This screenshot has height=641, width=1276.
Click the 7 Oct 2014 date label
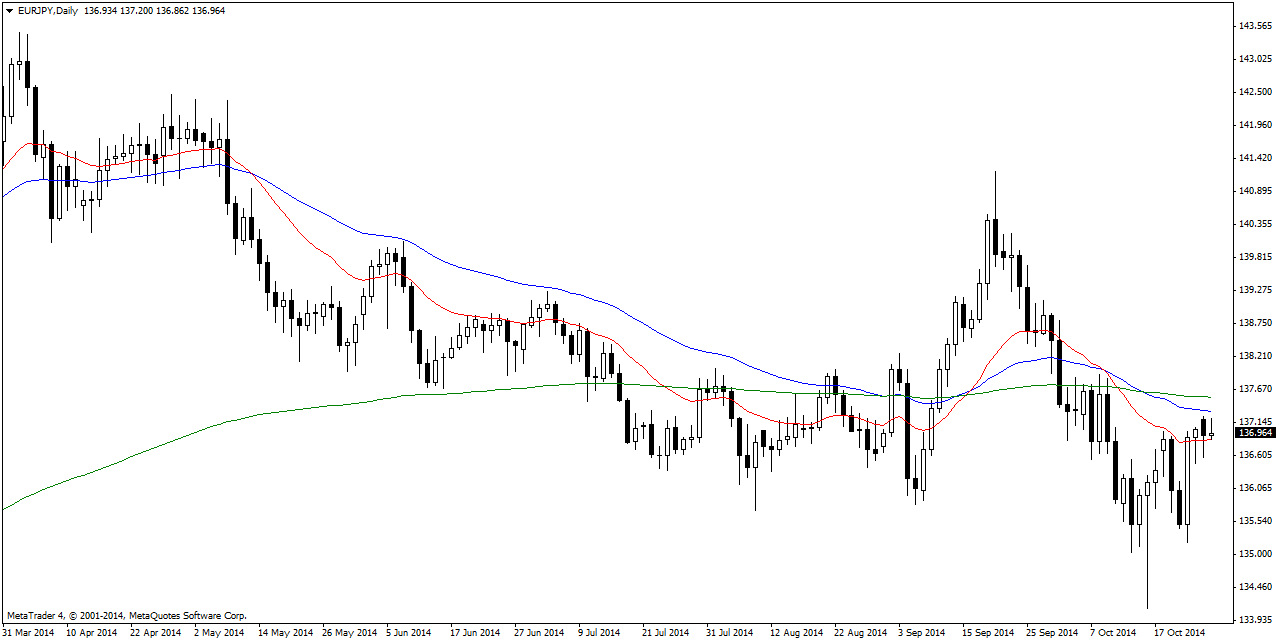[x=1114, y=633]
